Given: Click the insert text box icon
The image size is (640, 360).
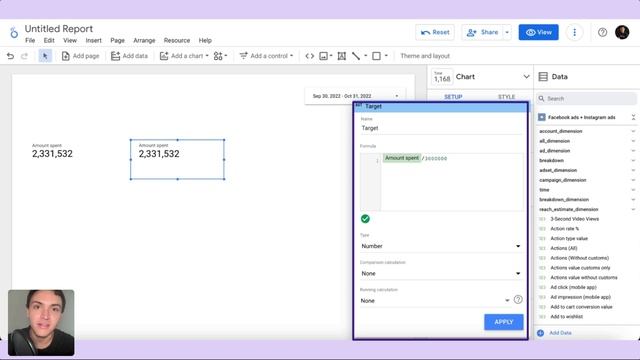Looking at the screenshot, I should (x=342, y=56).
